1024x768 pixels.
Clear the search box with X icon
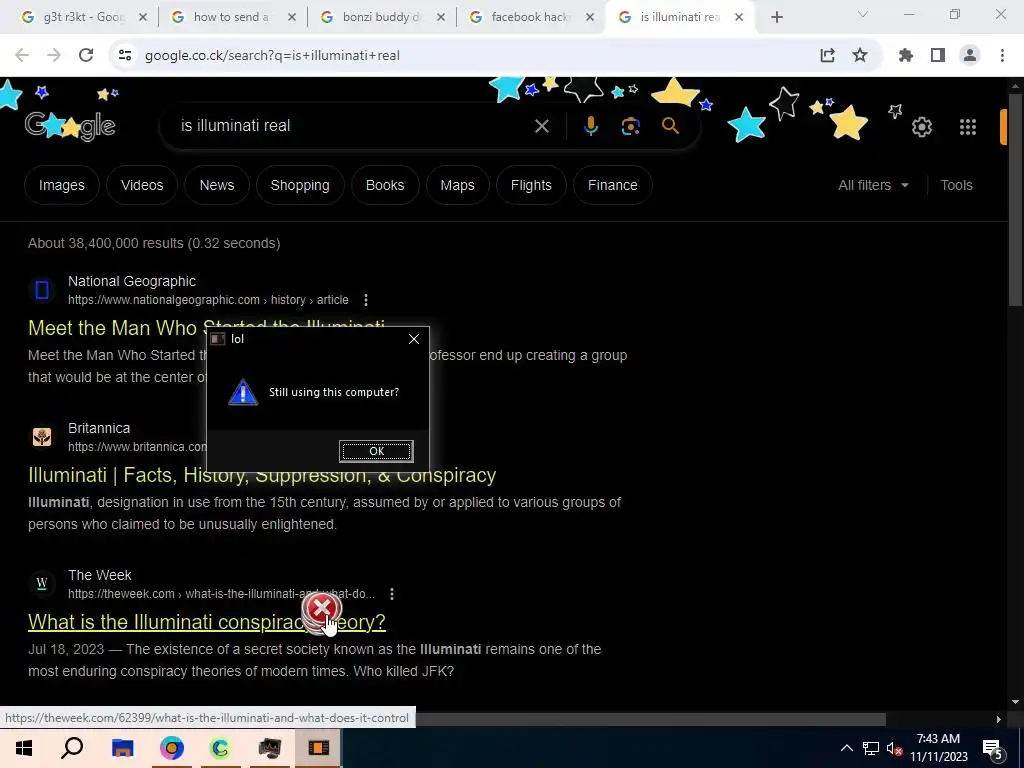(x=541, y=126)
